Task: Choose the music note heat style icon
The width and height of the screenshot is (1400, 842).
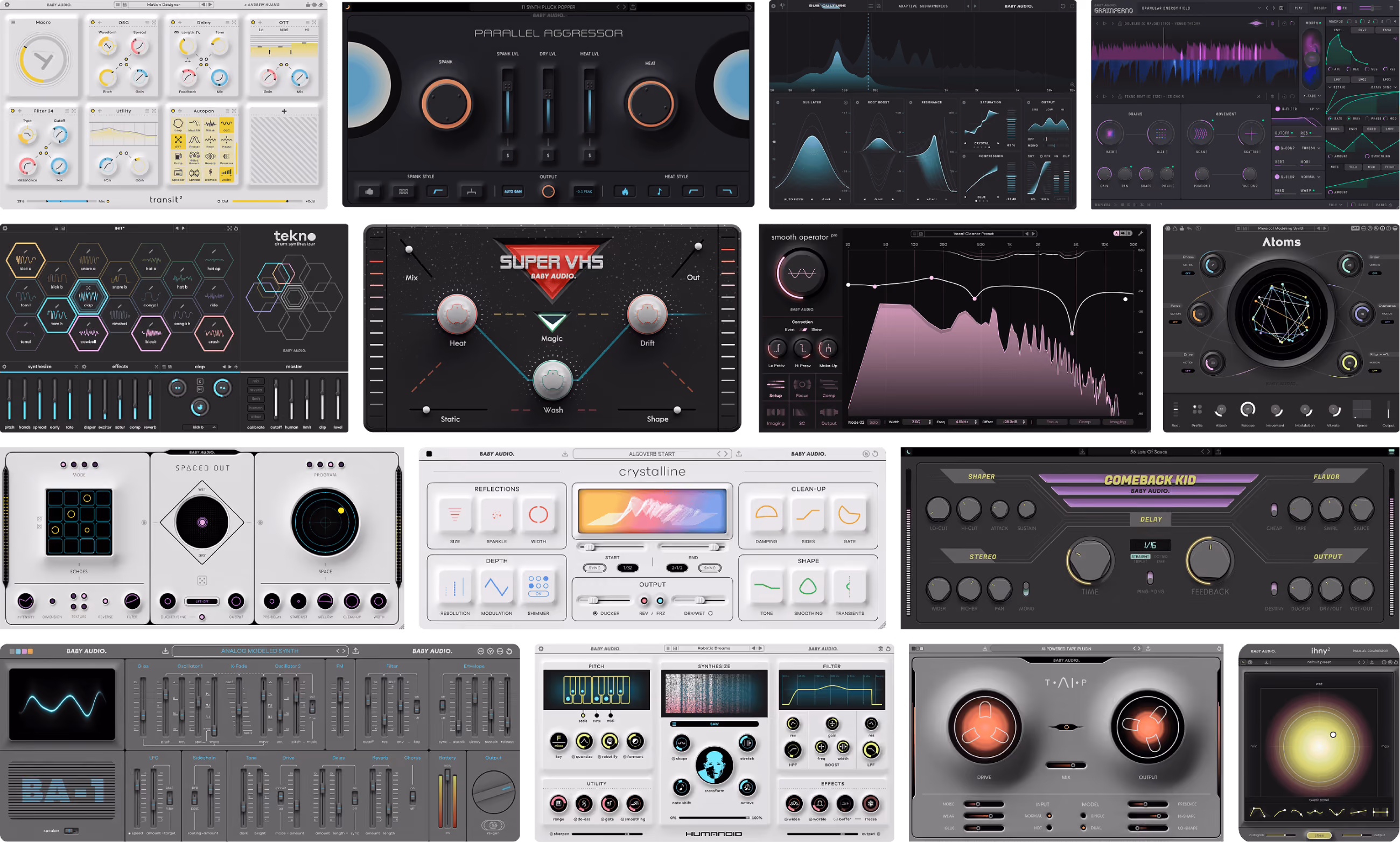Action: [x=659, y=192]
